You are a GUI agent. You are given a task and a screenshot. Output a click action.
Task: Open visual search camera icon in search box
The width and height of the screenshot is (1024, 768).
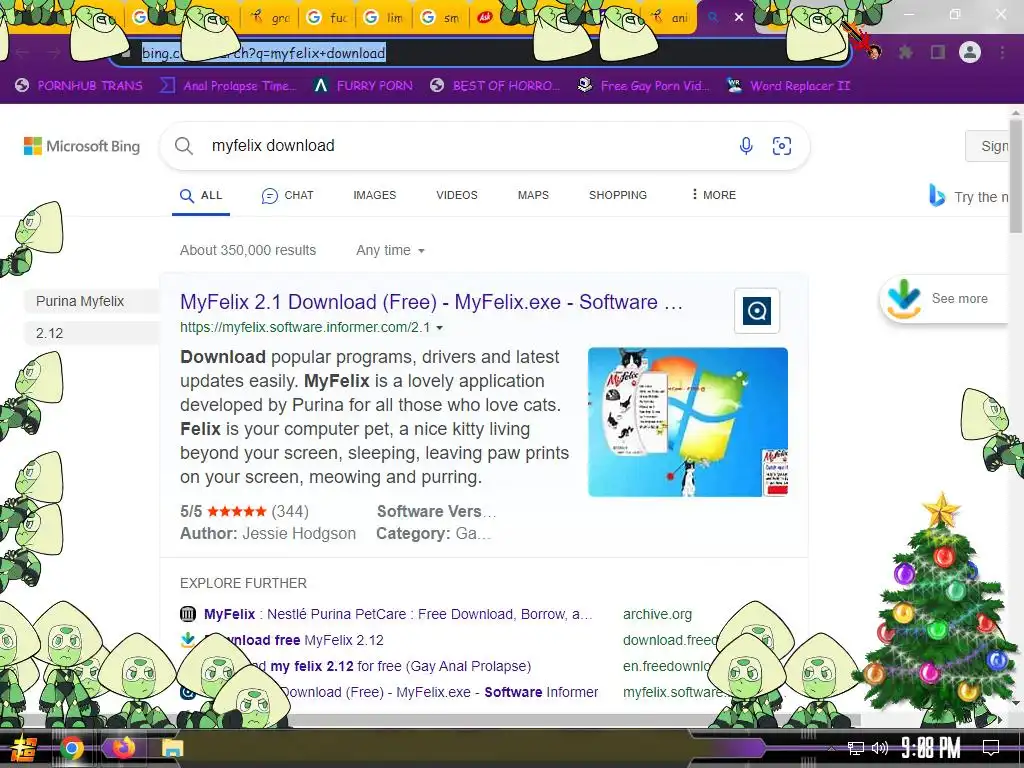click(x=782, y=146)
